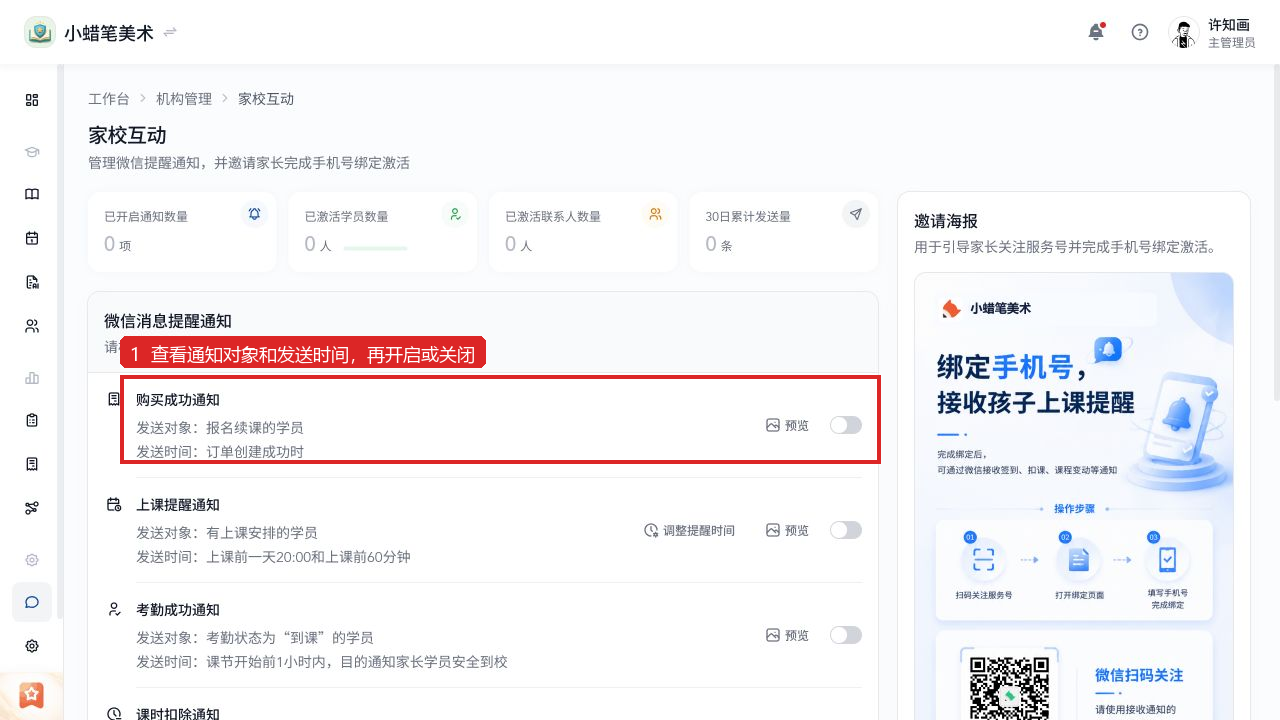This screenshot has height=720, width=1280.
Task: Click the 小蜡笔美术 shield logo
Action: pos(40,32)
